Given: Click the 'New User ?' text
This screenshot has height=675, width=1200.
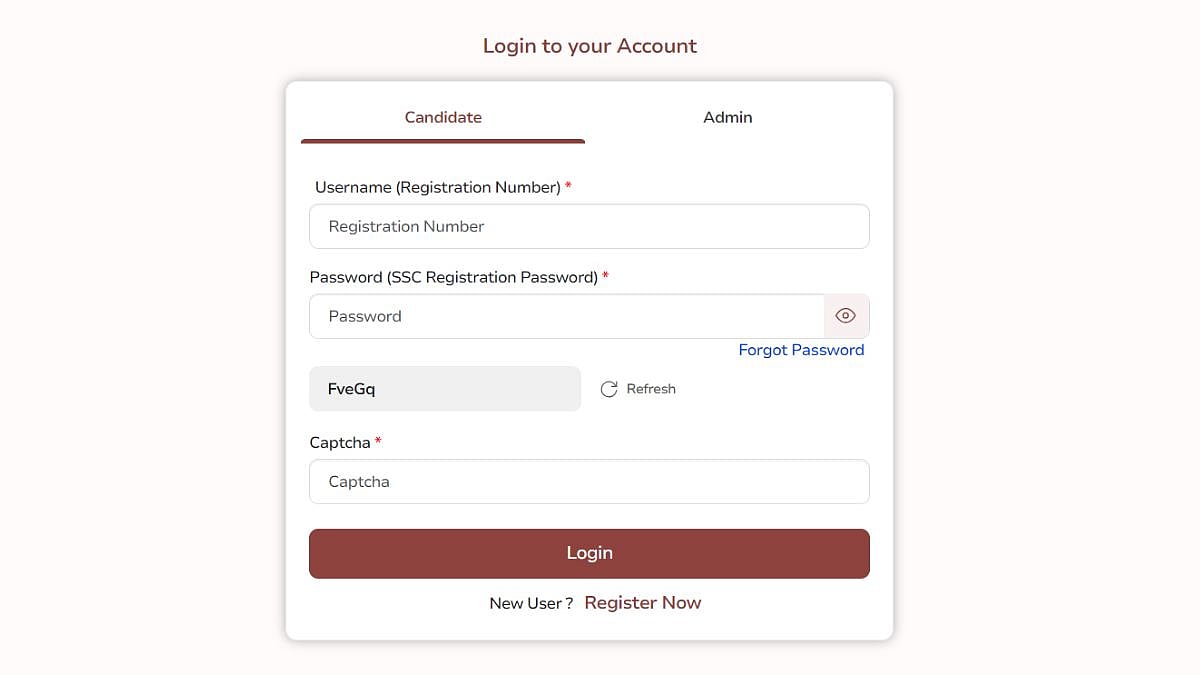Looking at the screenshot, I should click(x=531, y=604).
